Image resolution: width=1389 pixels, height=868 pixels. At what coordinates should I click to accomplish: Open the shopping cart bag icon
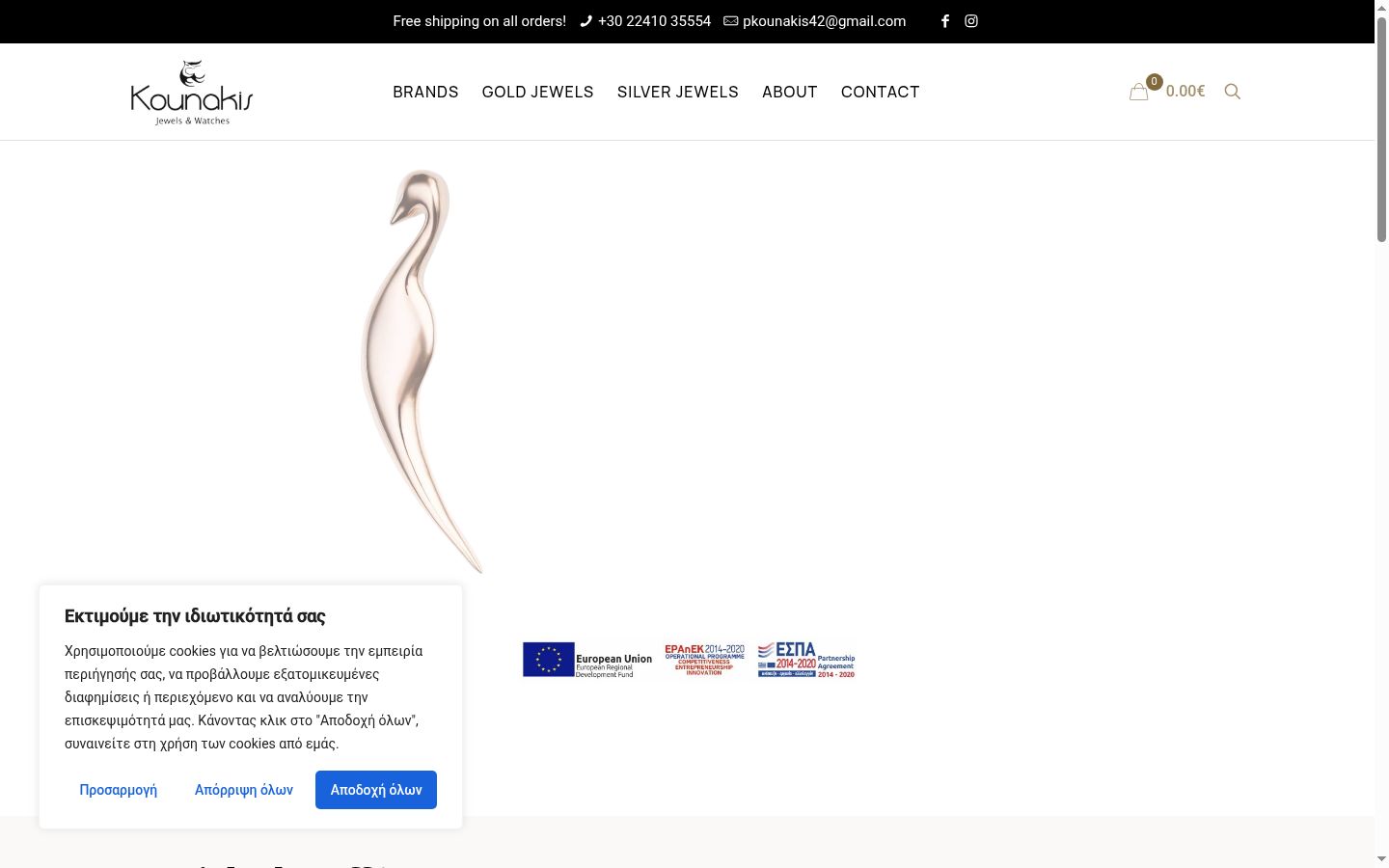[x=1139, y=92]
